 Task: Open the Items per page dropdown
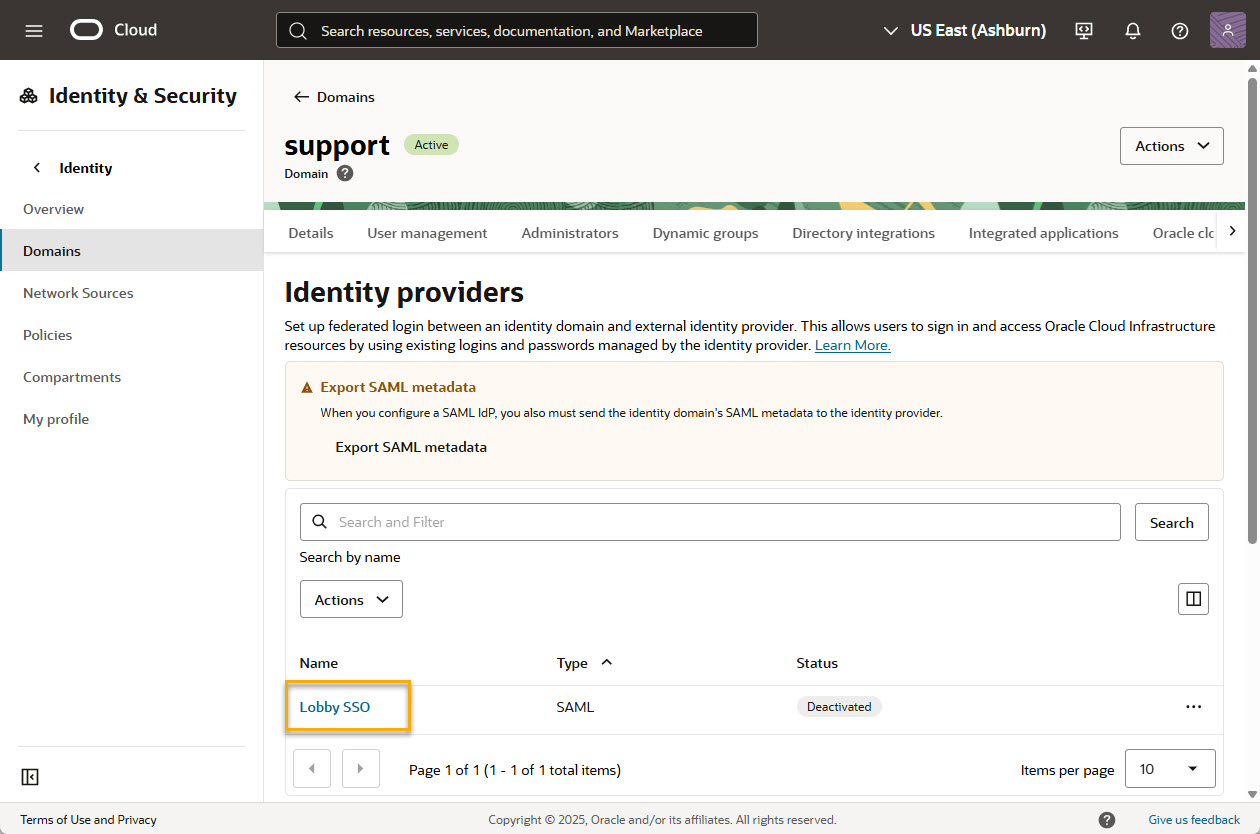1170,769
